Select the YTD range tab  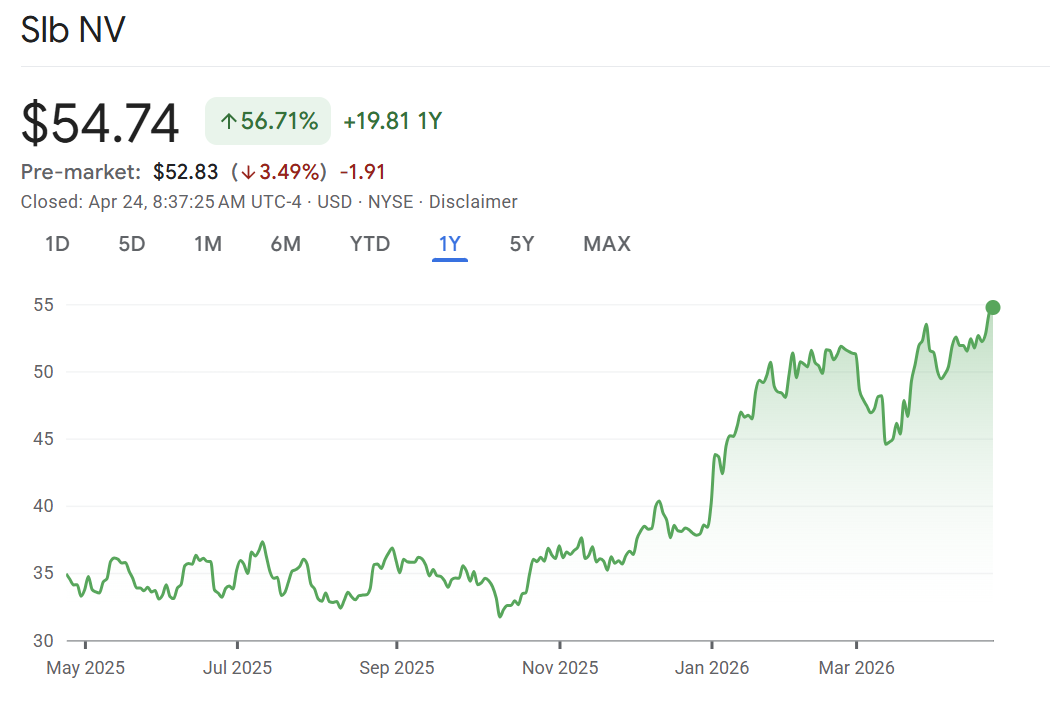[370, 244]
